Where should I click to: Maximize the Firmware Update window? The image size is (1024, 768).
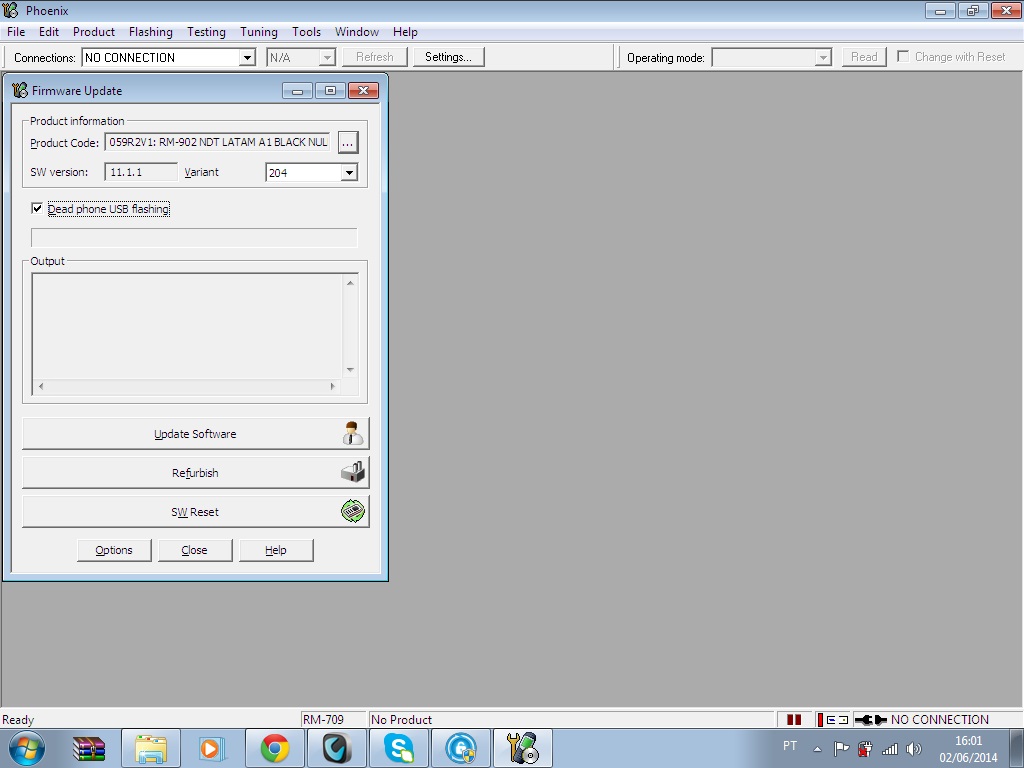coord(330,91)
